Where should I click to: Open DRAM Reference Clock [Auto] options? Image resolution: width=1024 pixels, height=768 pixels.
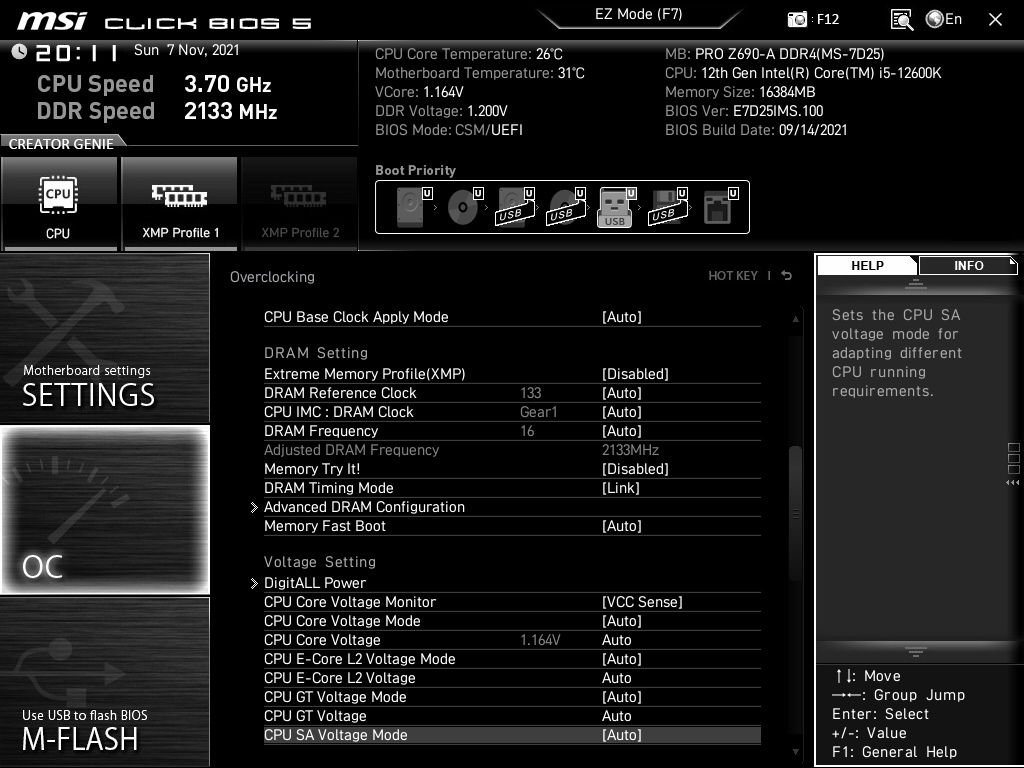coord(512,392)
